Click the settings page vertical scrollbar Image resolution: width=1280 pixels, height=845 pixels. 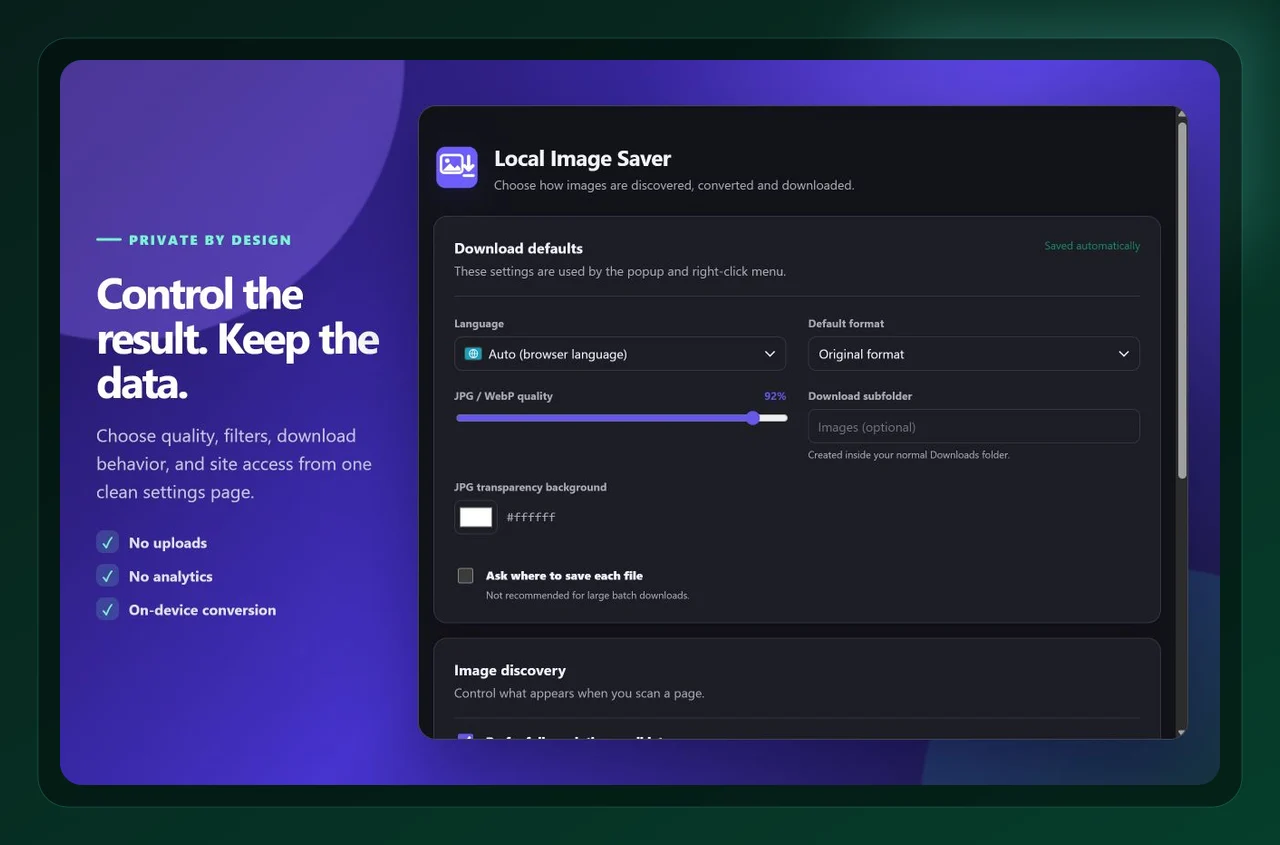coord(1182,300)
